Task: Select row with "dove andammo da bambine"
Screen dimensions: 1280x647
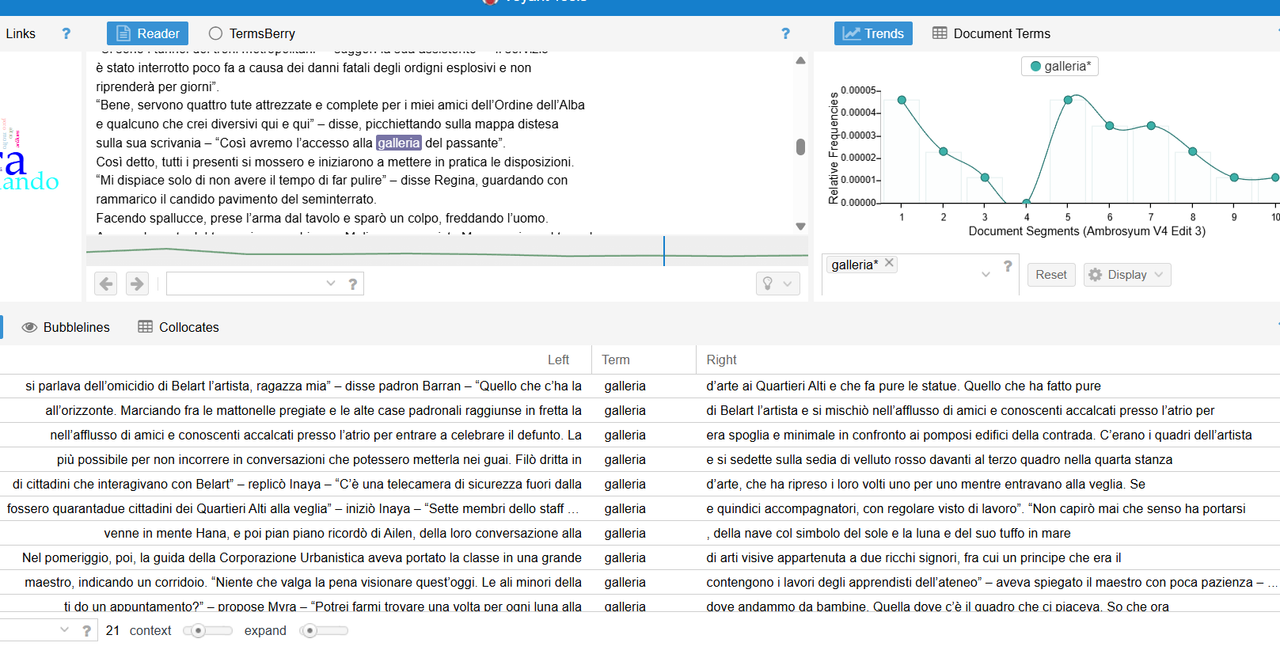Action: 640,605
